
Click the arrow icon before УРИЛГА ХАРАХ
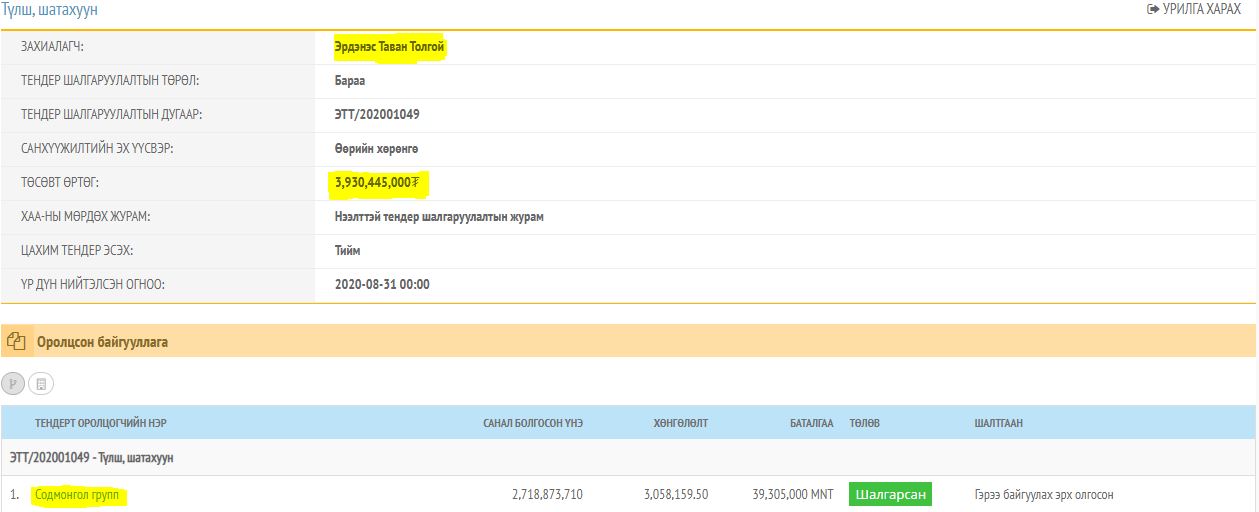pyautogui.click(x=1152, y=9)
